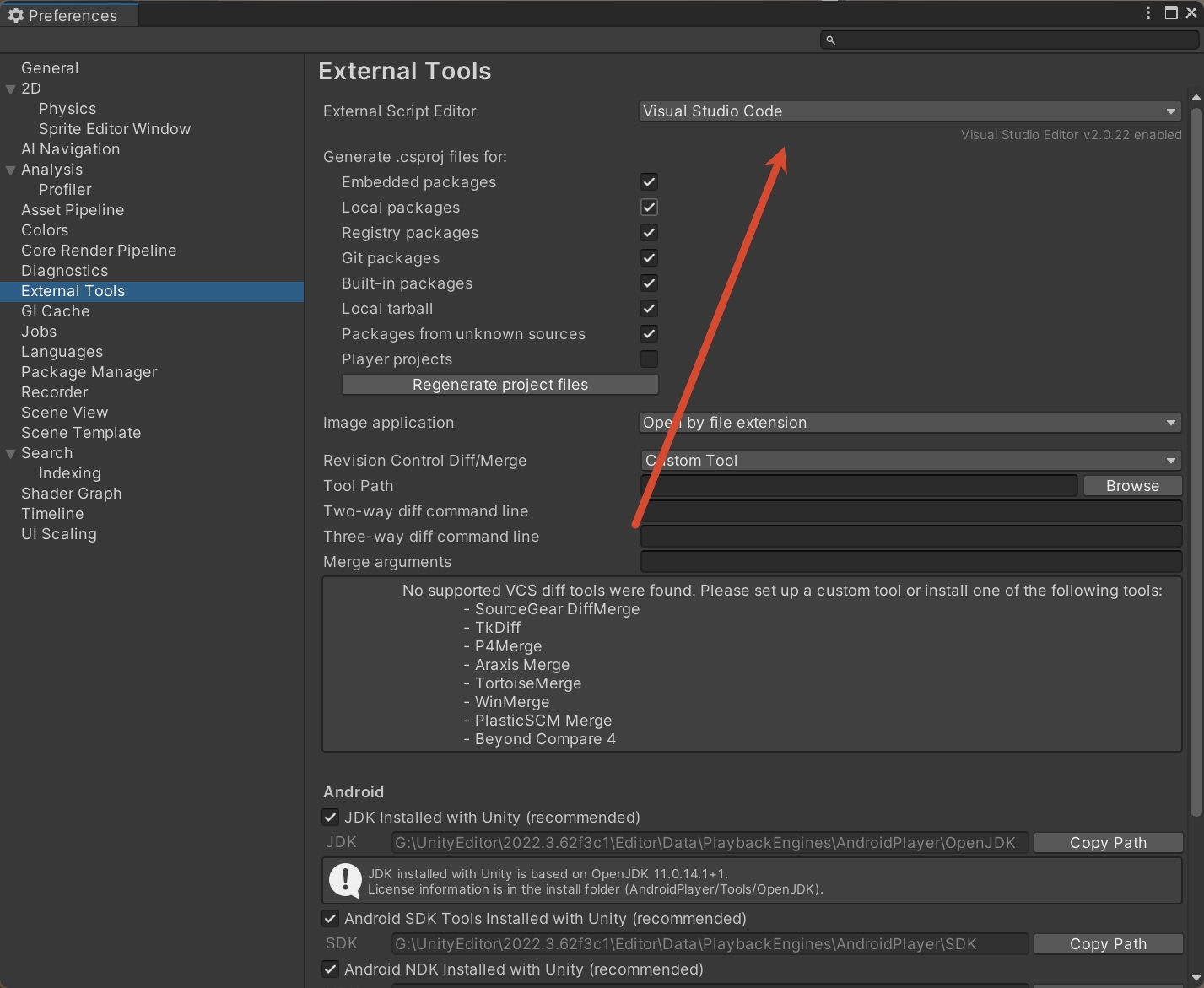Image resolution: width=1204 pixels, height=988 pixels.
Task: Collapse the Search category arrow
Action: [x=11, y=453]
